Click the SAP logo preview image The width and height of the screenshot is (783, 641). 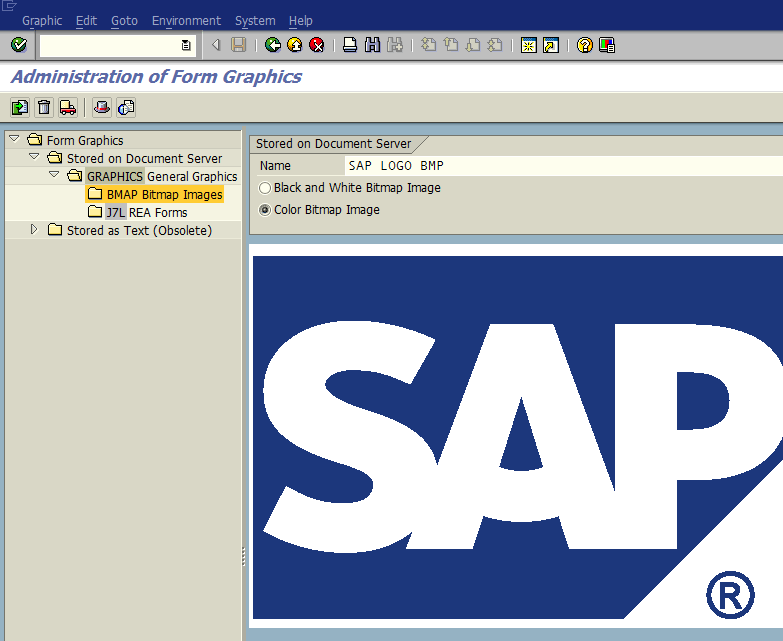pos(518,437)
